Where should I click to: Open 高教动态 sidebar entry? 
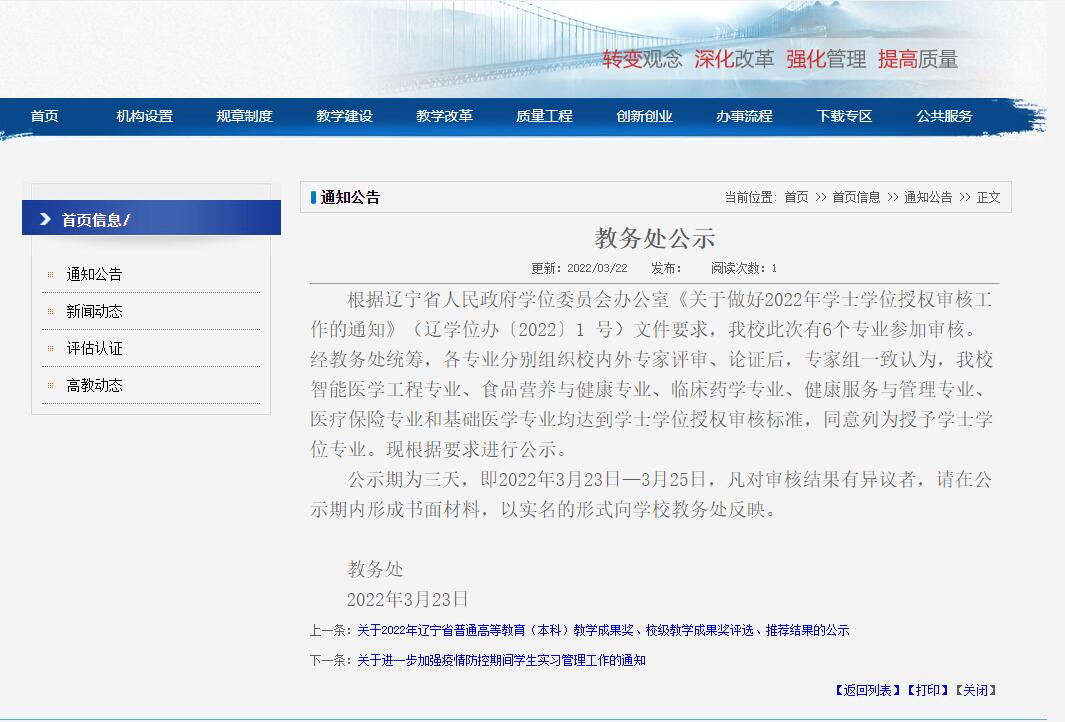[94, 385]
